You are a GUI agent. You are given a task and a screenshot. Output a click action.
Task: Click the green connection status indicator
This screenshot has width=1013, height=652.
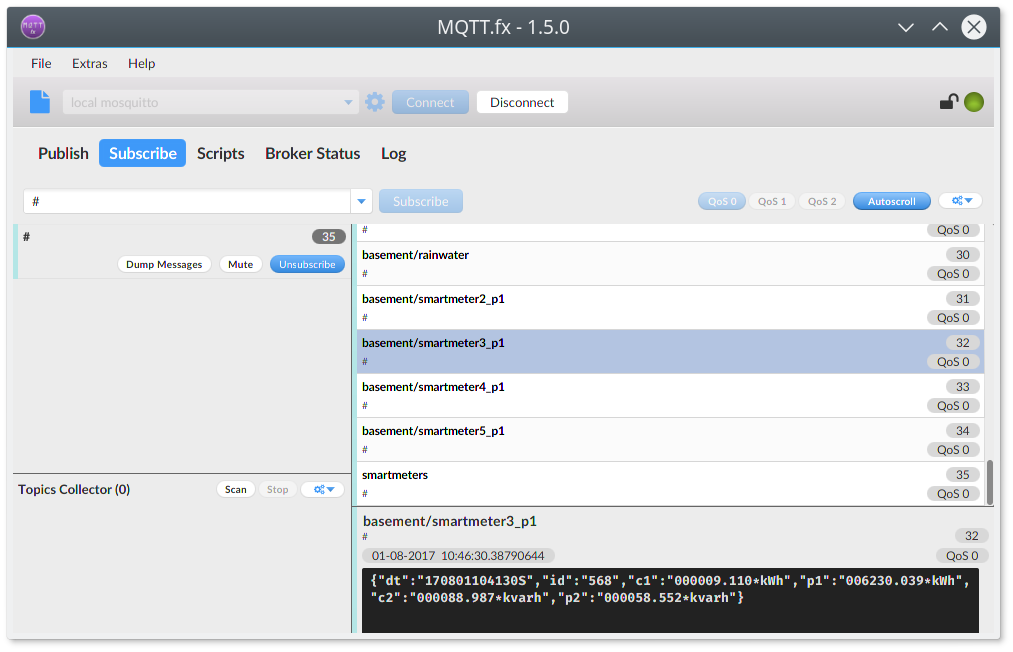[974, 102]
